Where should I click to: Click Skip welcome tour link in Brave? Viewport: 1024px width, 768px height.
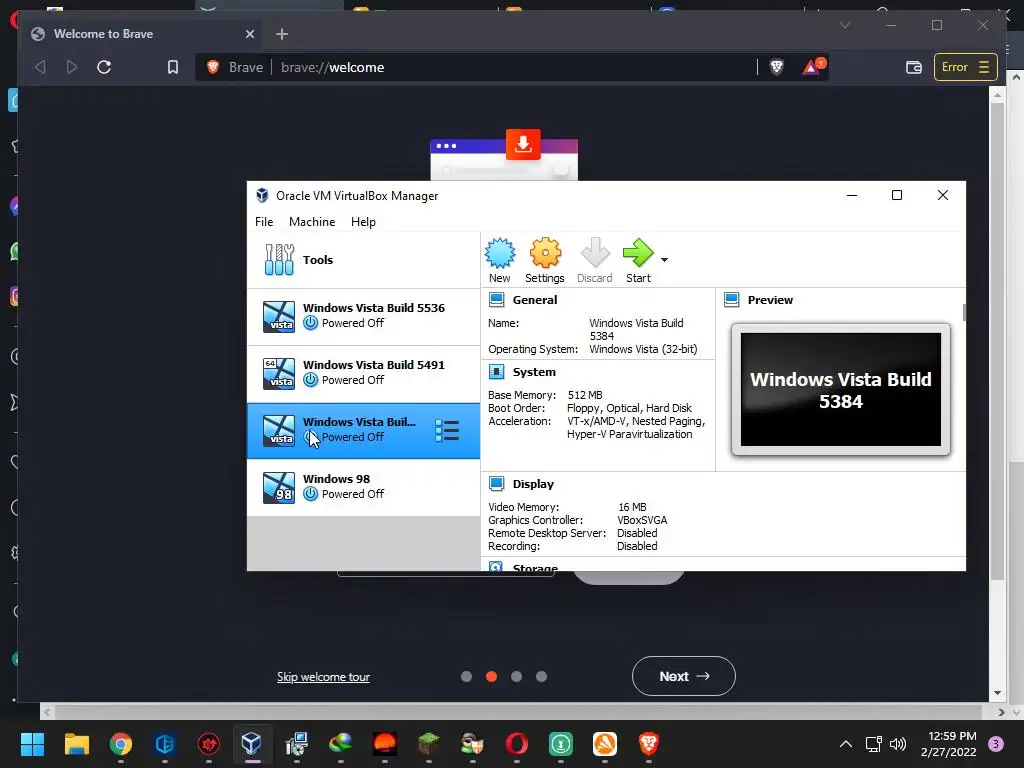[x=323, y=677]
